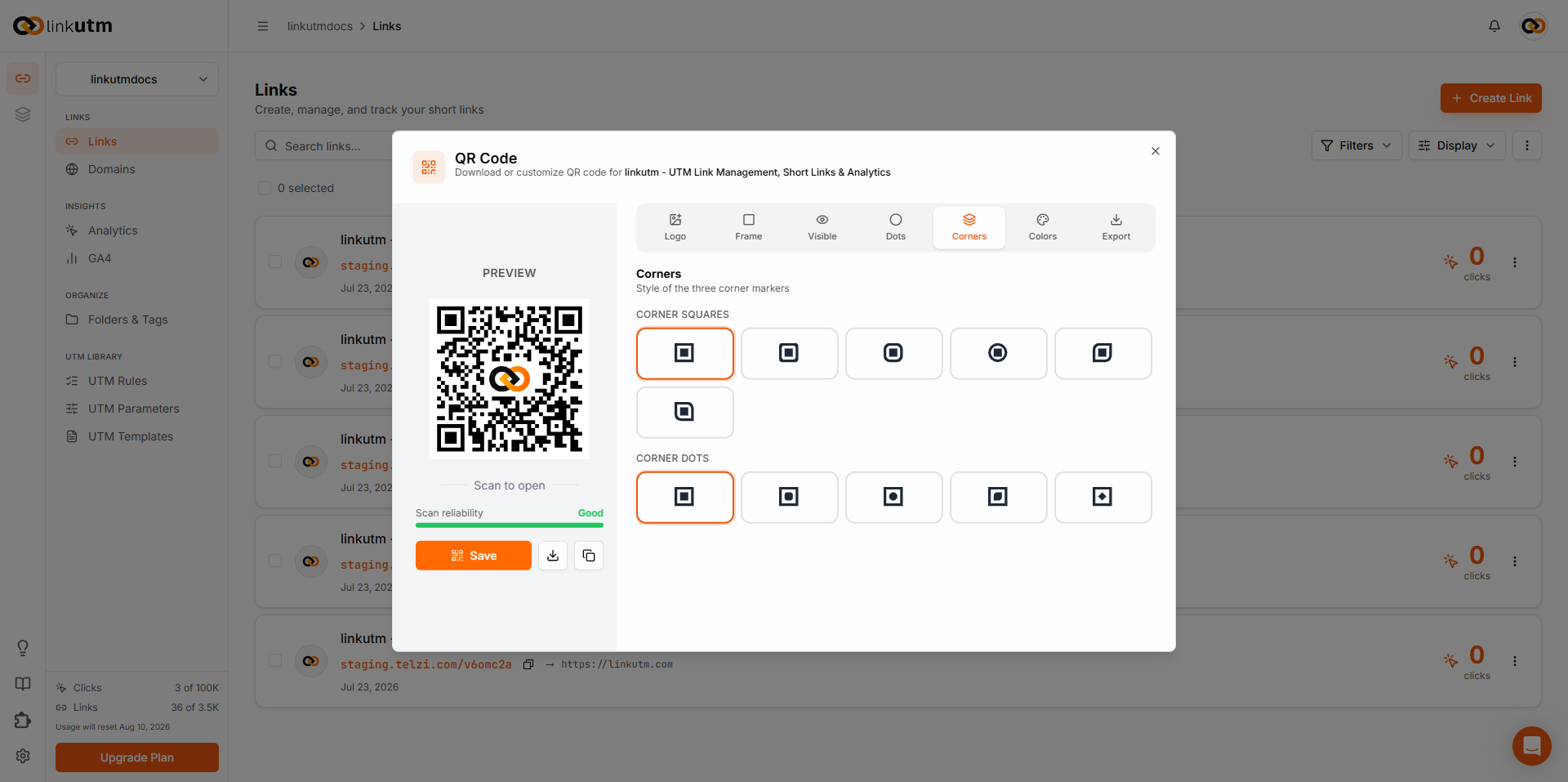Viewport: 1568px width, 782px height.
Task: Open Analytics in the sidebar
Action: 137,230
